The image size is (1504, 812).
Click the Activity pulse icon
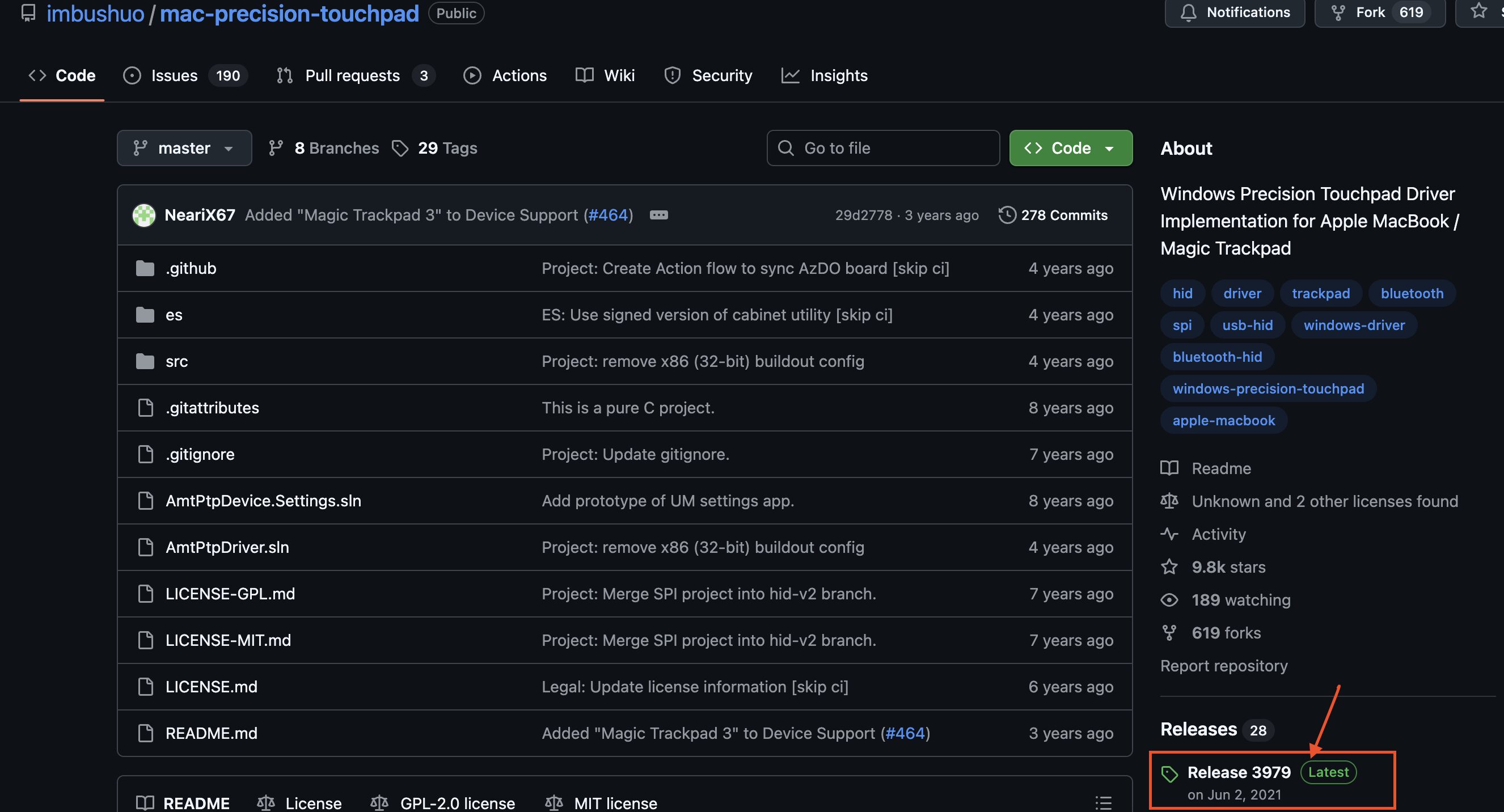[1169, 534]
